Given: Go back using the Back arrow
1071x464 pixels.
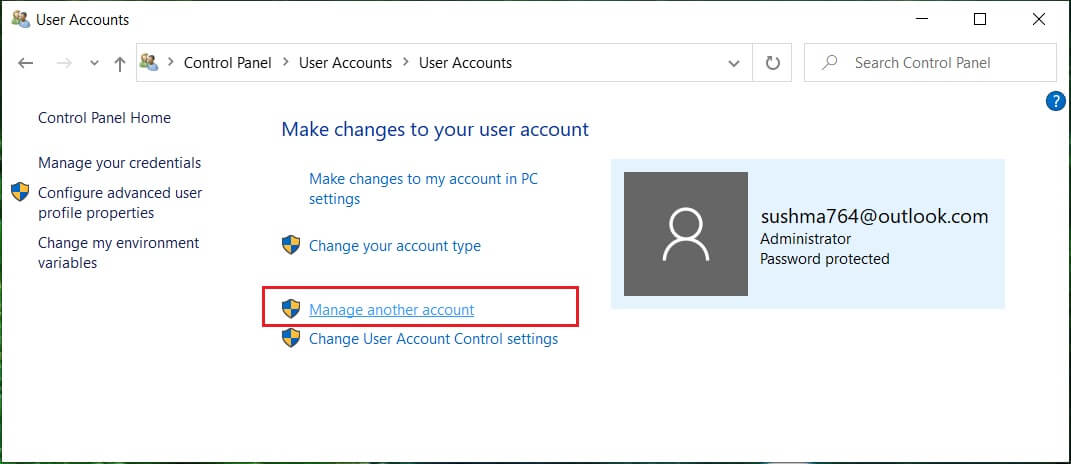Looking at the screenshot, I should pos(26,63).
